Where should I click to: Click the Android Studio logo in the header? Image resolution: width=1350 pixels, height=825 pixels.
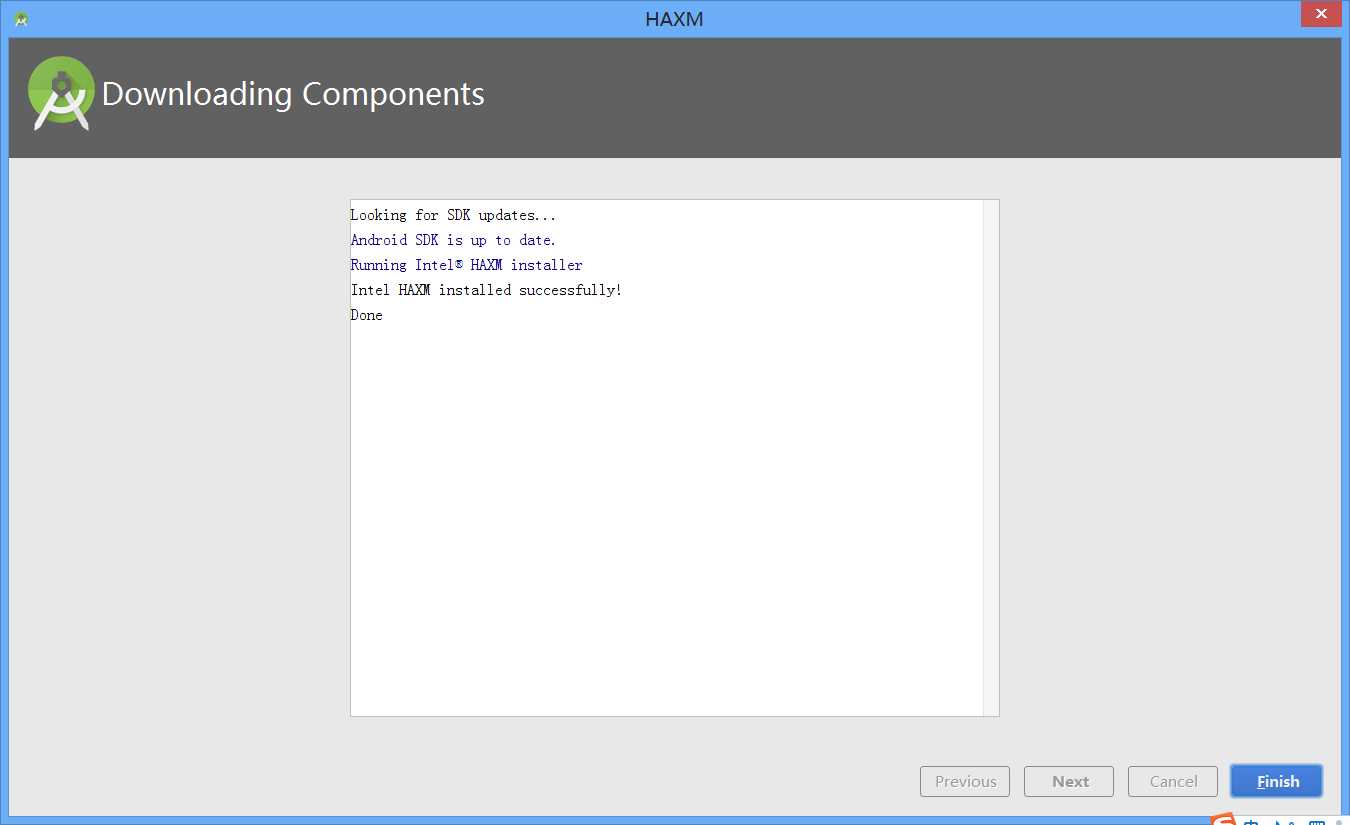(x=61, y=93)
